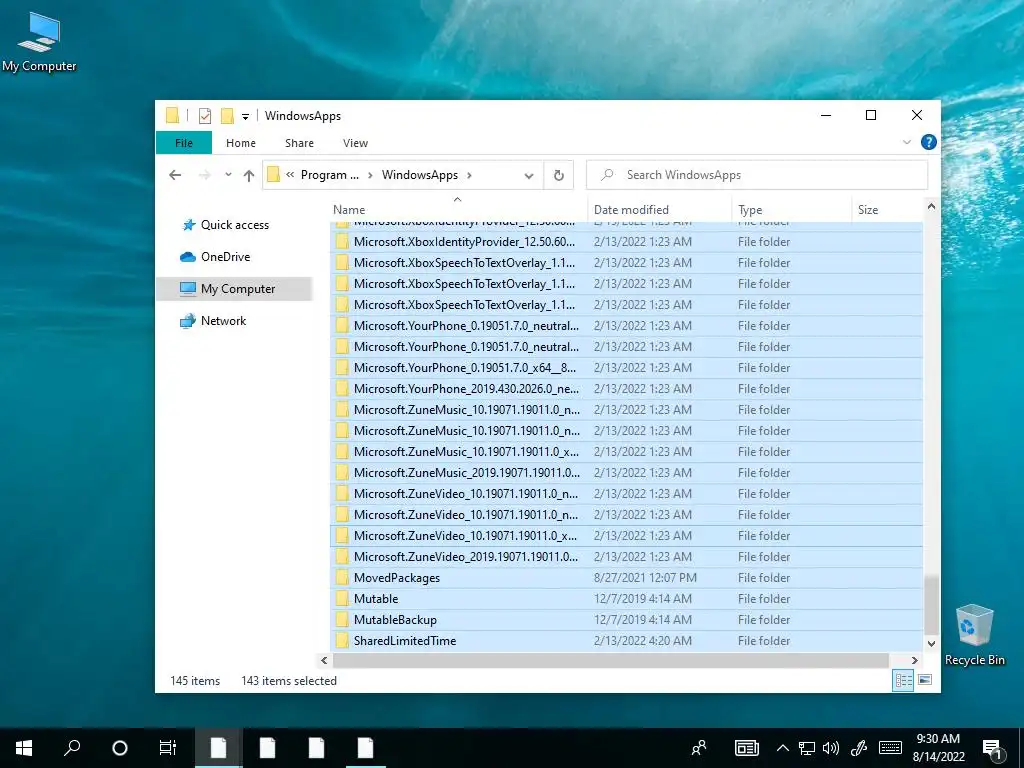Open the File ribbon tab
The width and height of the screenshot is (1024, 768).
tap(184, 143)
